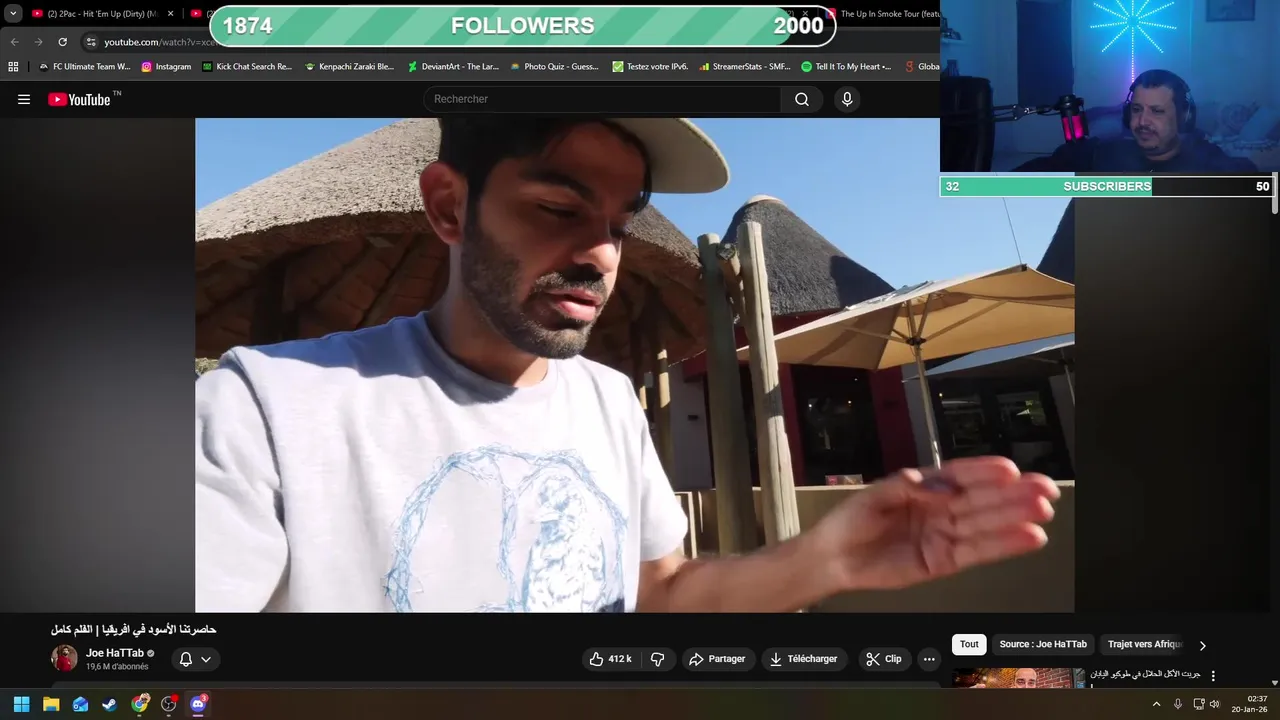
Task: Open Chrome from the taskbar
Action: (x=140, y=704)
